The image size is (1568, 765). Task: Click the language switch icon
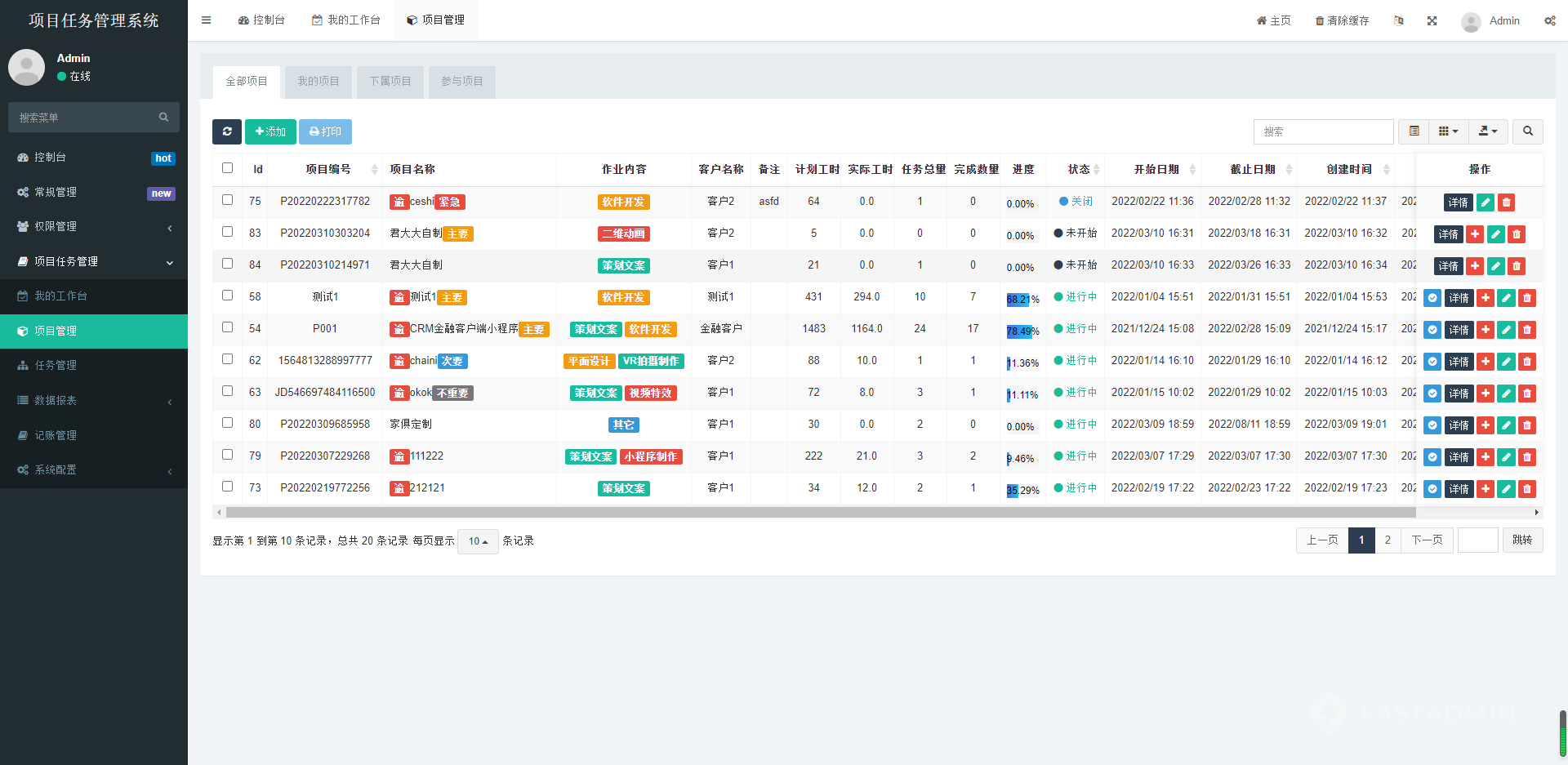click(x=1398, y=20)
